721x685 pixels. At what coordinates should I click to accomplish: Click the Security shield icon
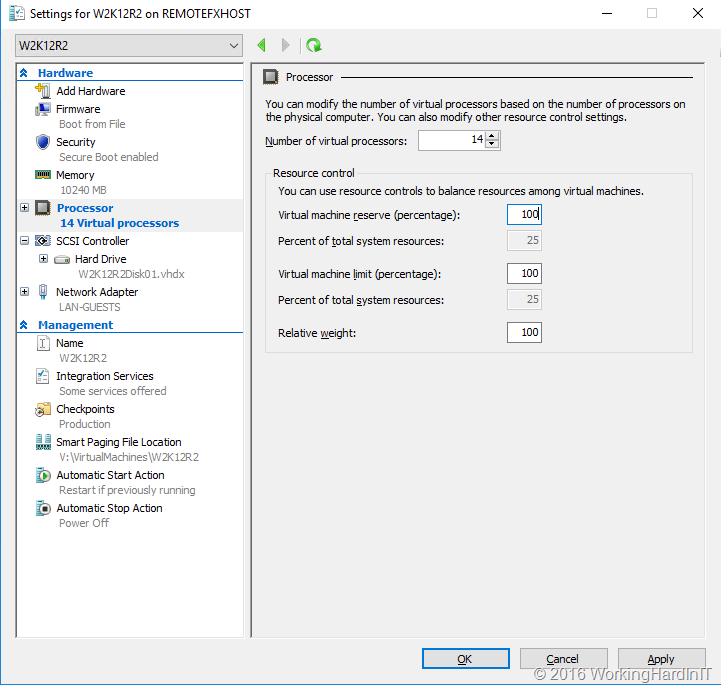[x=43, y=142]
